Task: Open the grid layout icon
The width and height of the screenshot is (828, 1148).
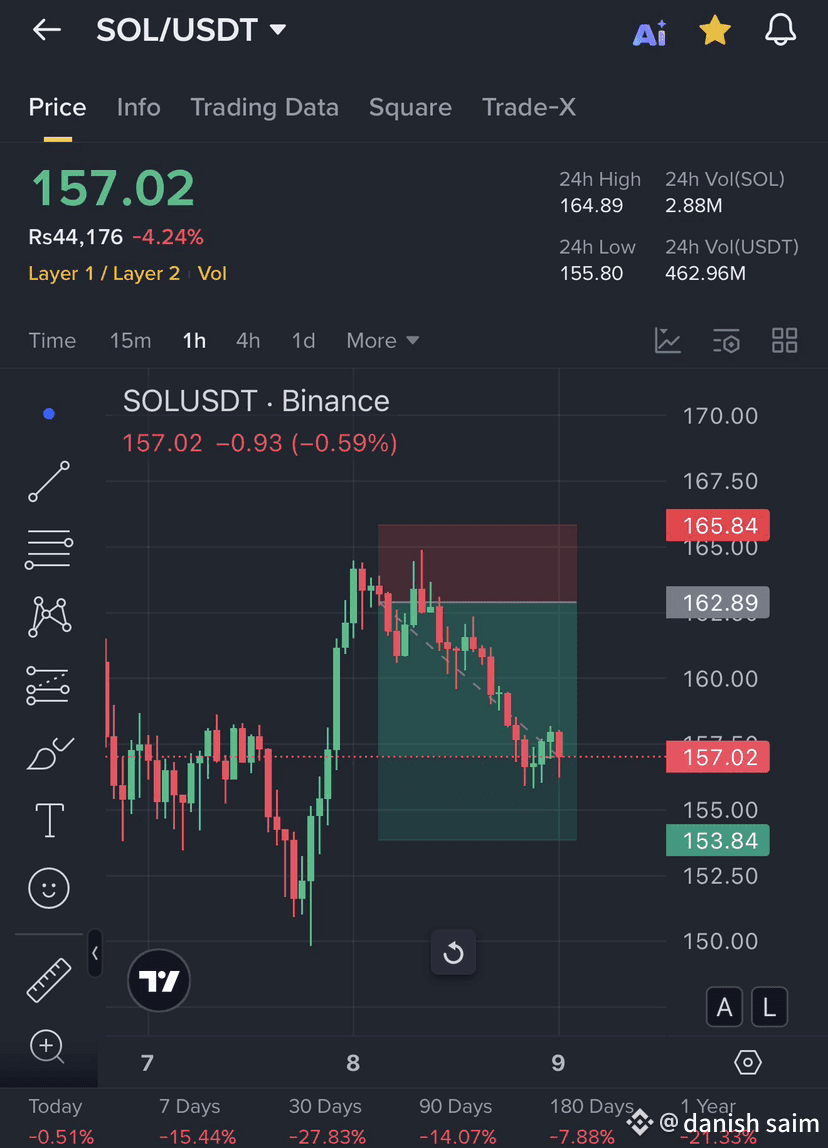Action: coord(785,340)
